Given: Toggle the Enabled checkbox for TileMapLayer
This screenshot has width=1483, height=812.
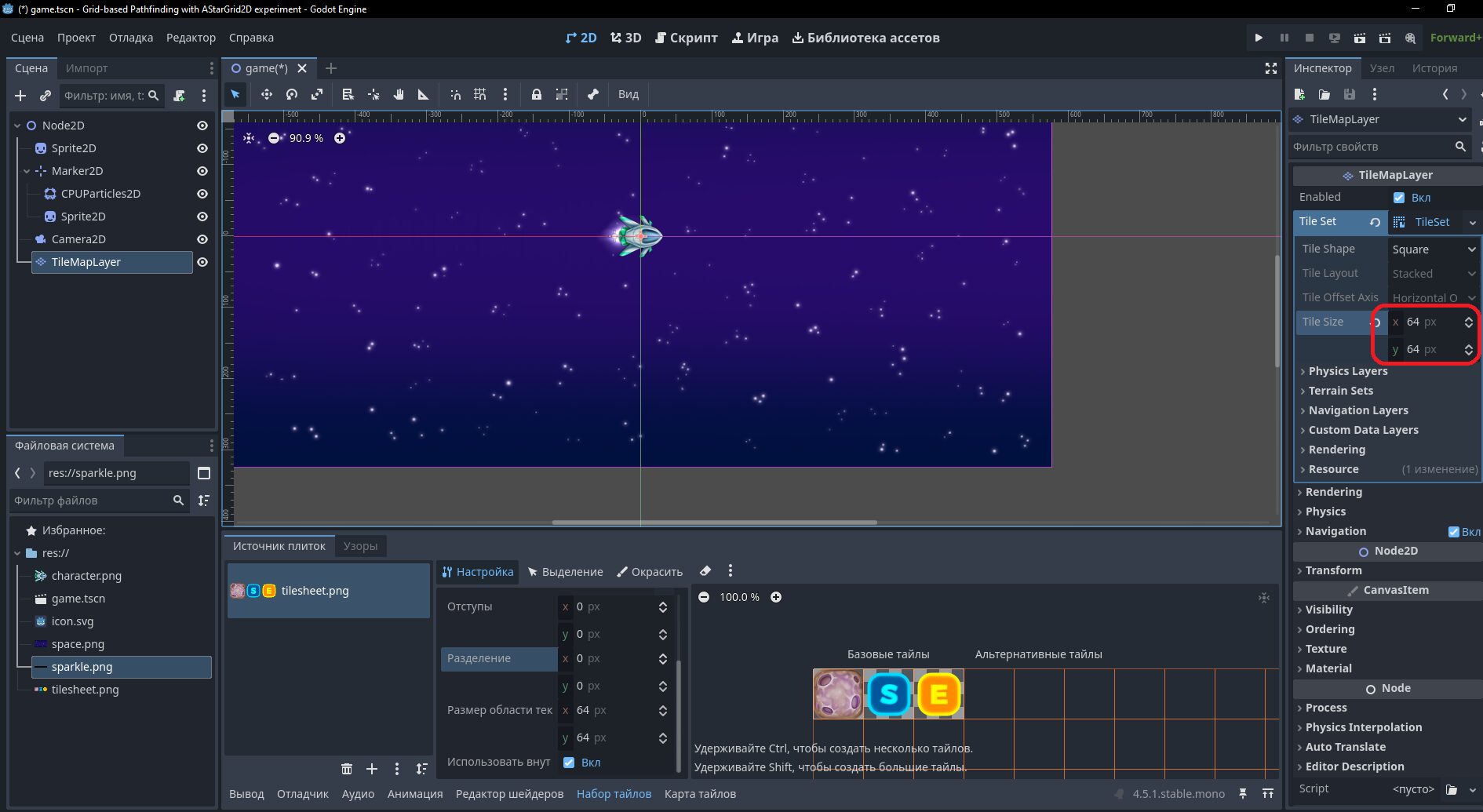Looking at the screenshot, I should click(1399, 198).
